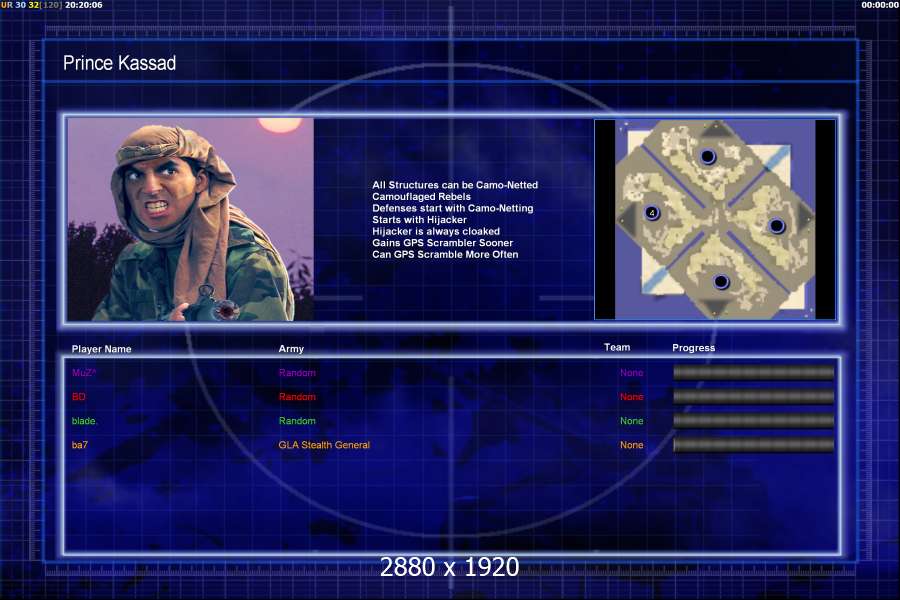Click 'Defenses start with Camo-Netting' line

[453, 208]
